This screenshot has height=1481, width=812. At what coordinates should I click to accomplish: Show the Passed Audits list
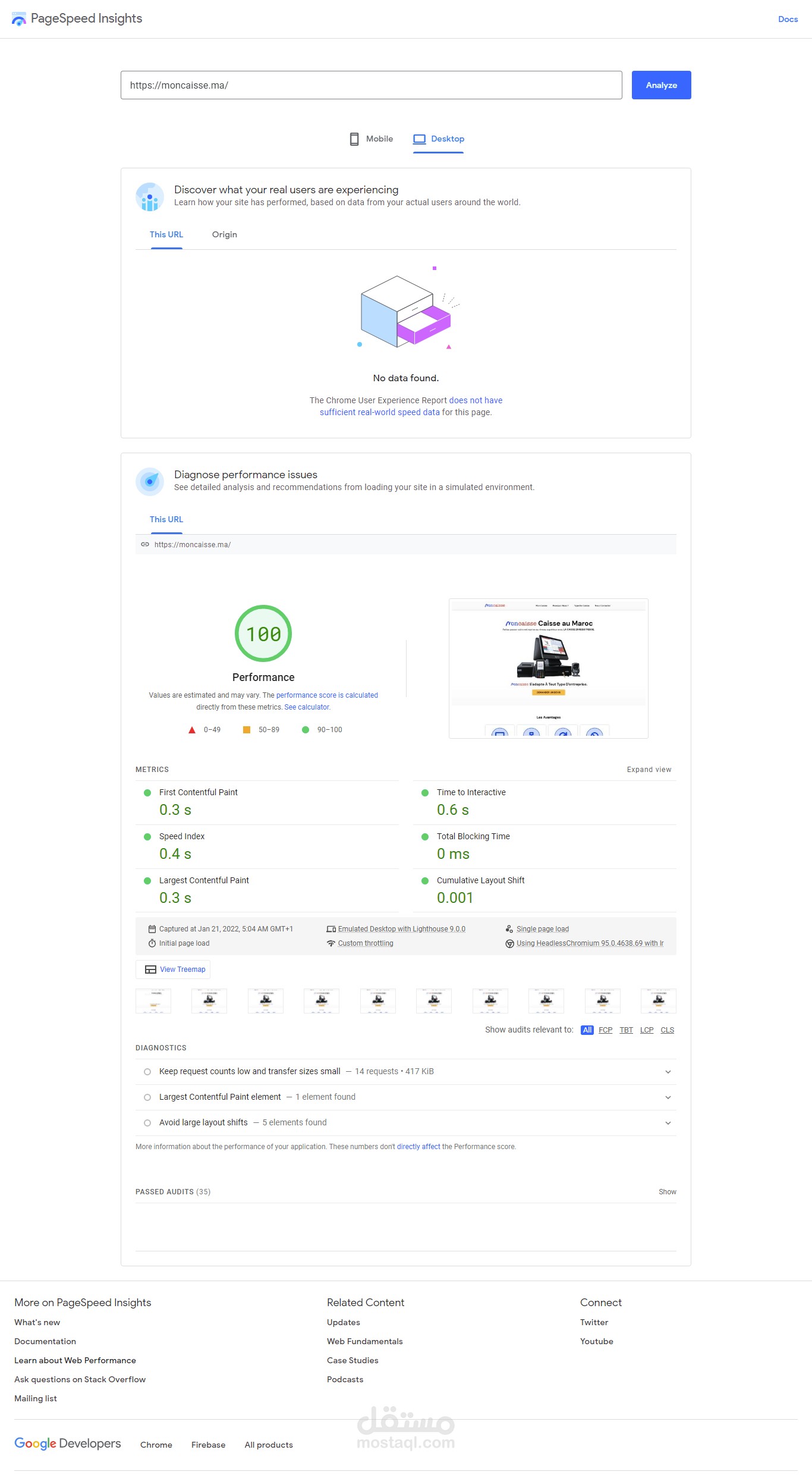point(668,1192)
